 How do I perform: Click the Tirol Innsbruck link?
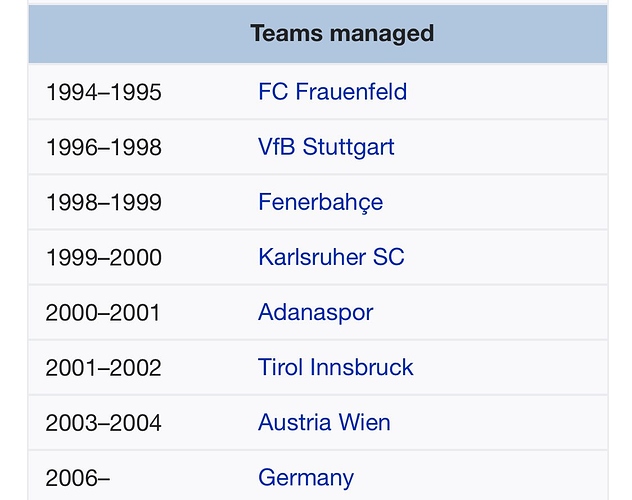335,367
